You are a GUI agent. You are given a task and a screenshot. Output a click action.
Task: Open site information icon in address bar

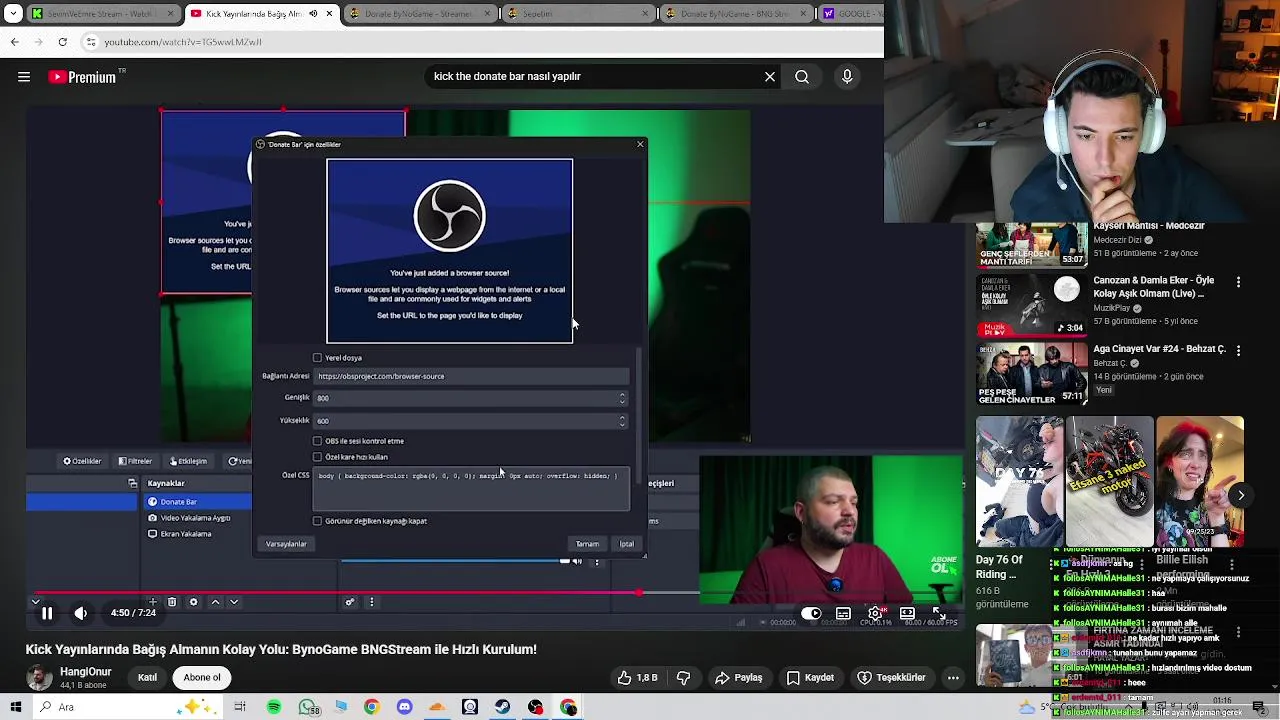coord(90,42)
